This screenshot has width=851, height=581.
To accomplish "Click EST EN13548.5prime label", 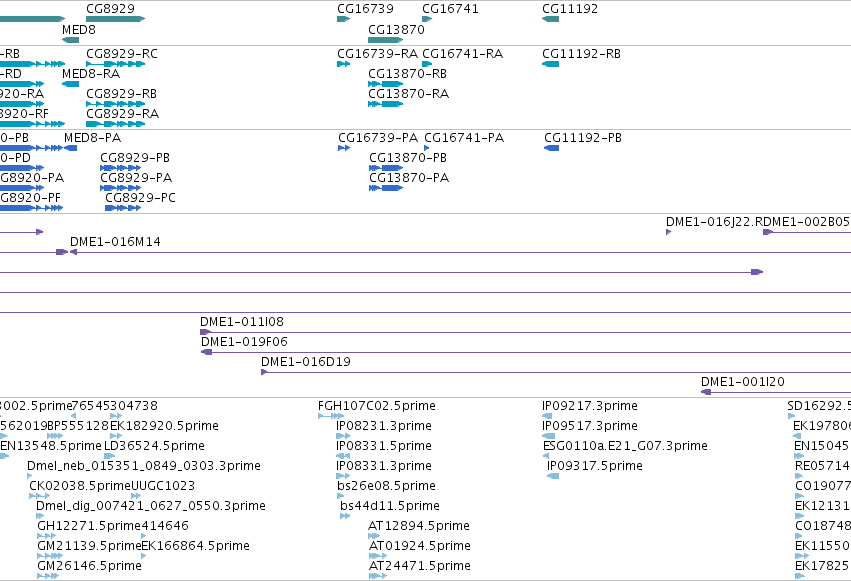I will click(51, 446).
